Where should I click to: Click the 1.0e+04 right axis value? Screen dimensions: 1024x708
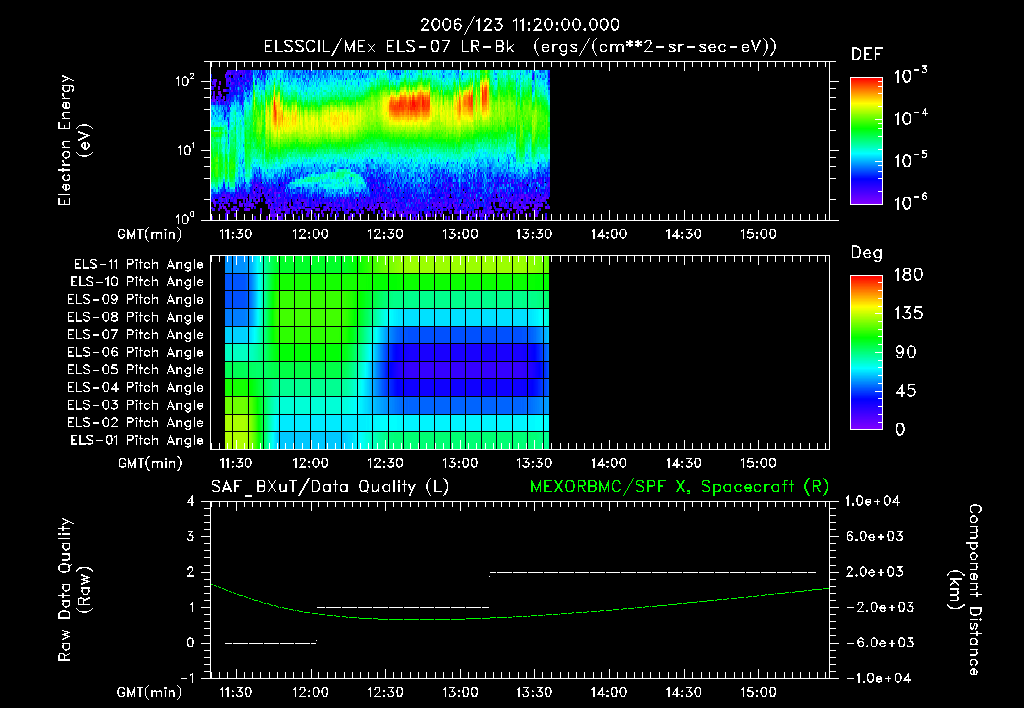(x=873, y=502)
